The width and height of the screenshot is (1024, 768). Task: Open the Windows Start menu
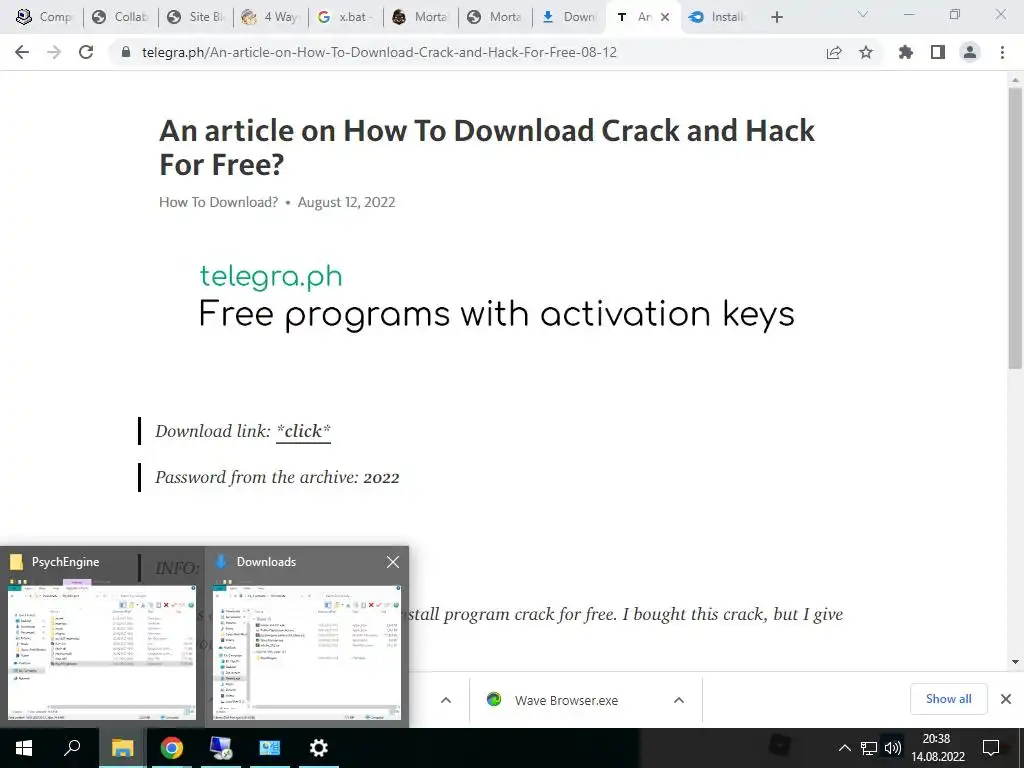click(x=24, y=748)
